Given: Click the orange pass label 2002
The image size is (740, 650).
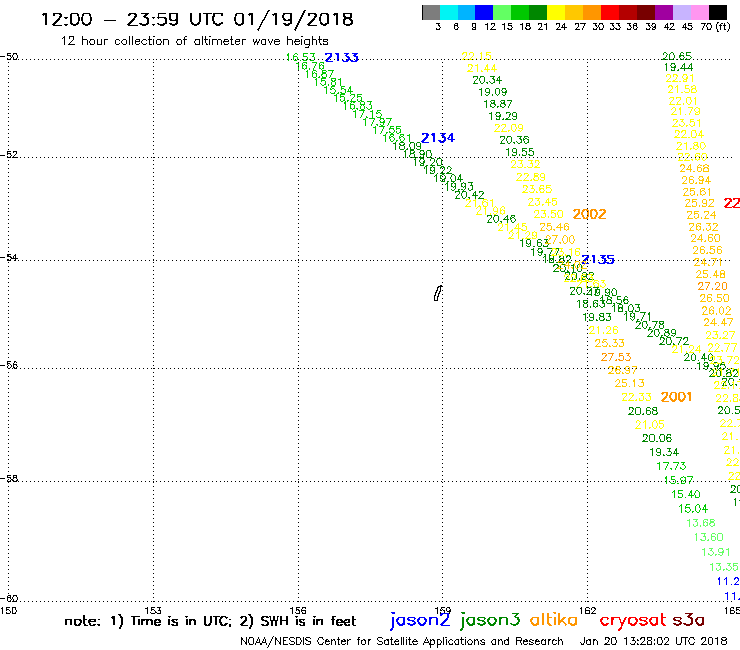Looking at the screenshot, I should click(x=589, y=214).
